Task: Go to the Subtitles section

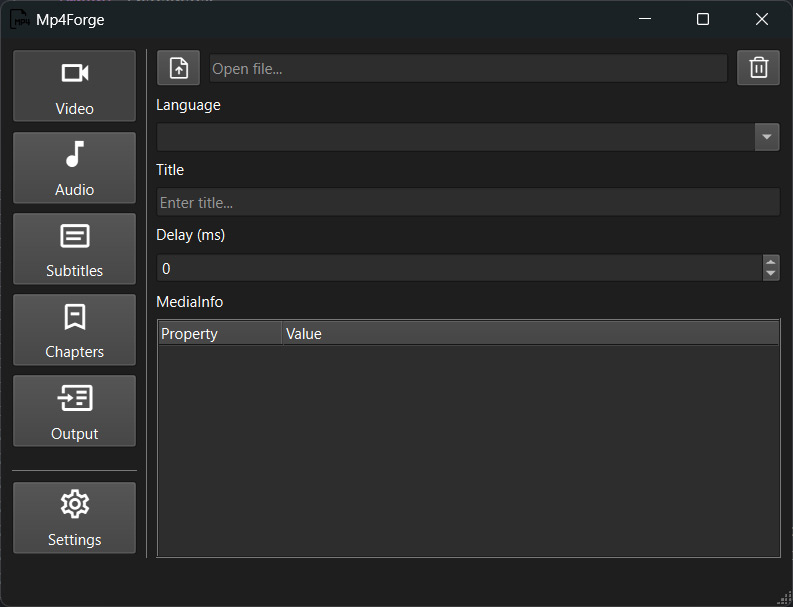Action: [x=74, y=248]
